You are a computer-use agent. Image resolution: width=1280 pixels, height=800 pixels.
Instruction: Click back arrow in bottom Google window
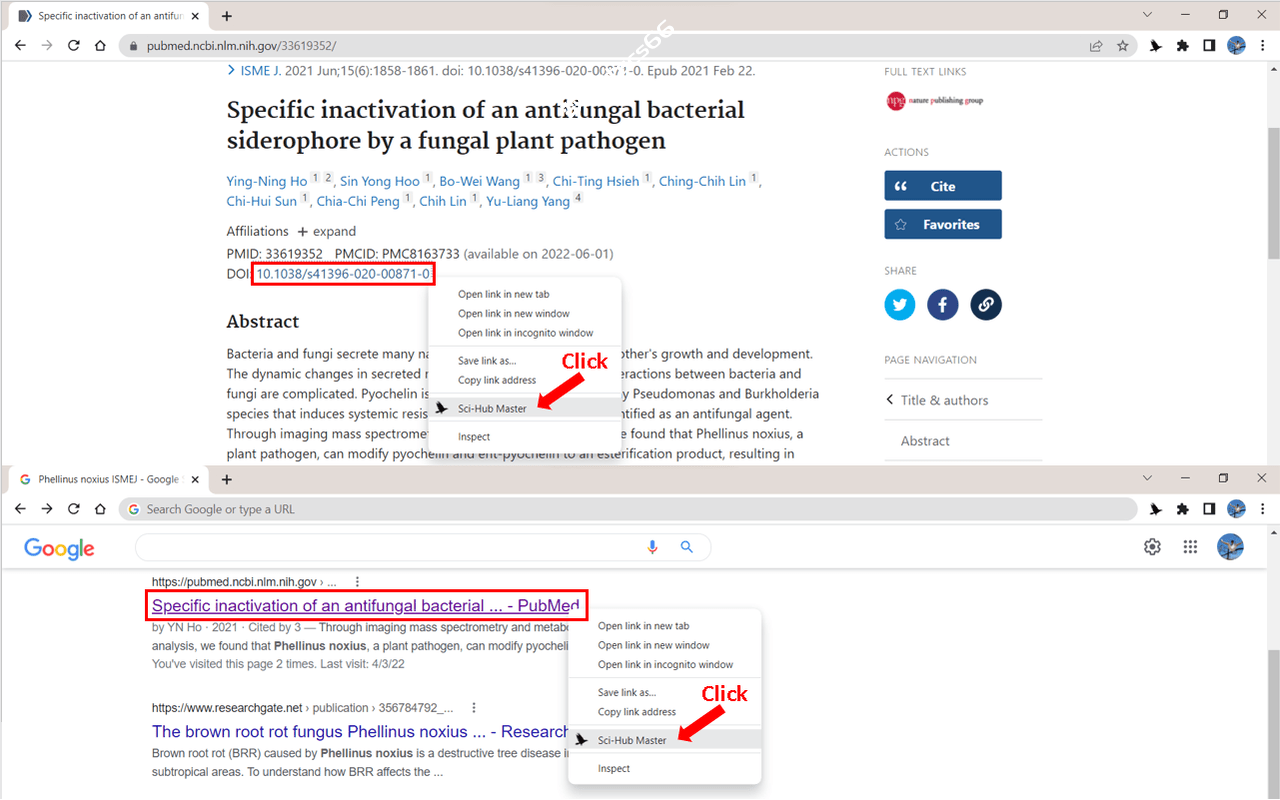(20, 509)
